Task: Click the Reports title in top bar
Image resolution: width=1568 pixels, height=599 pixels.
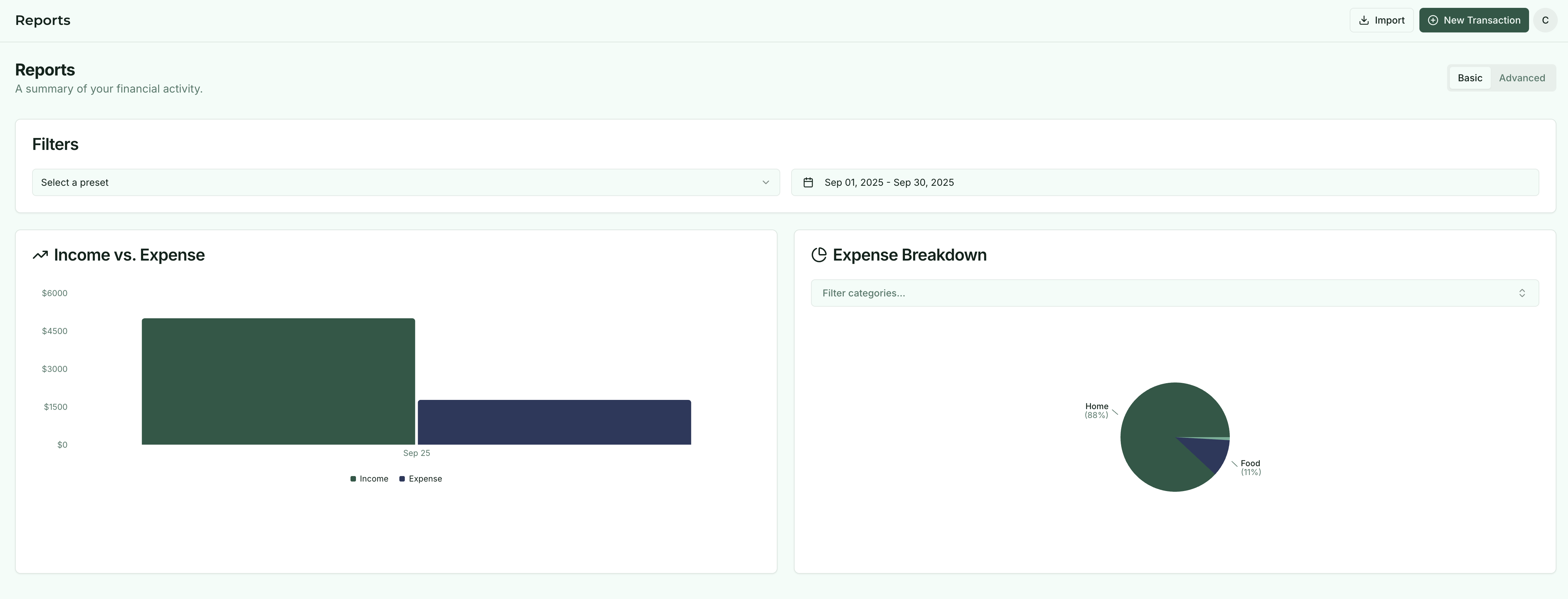Action: (43, 20)
